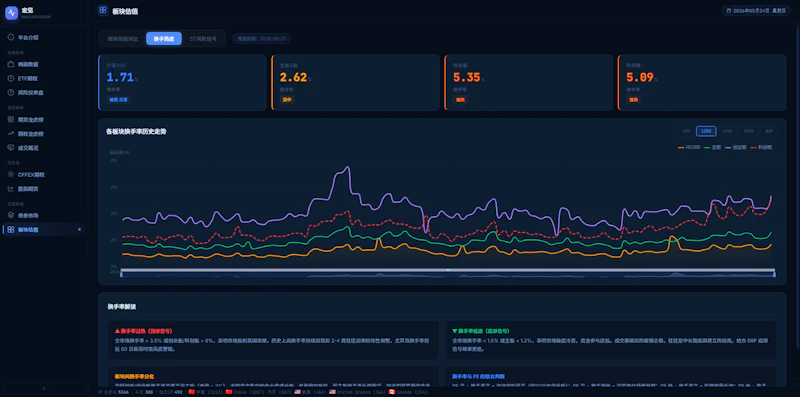Screen dimensions: 800x397
Task: Click the US flag beside 美国 in the footer
Action: point(297,392)
